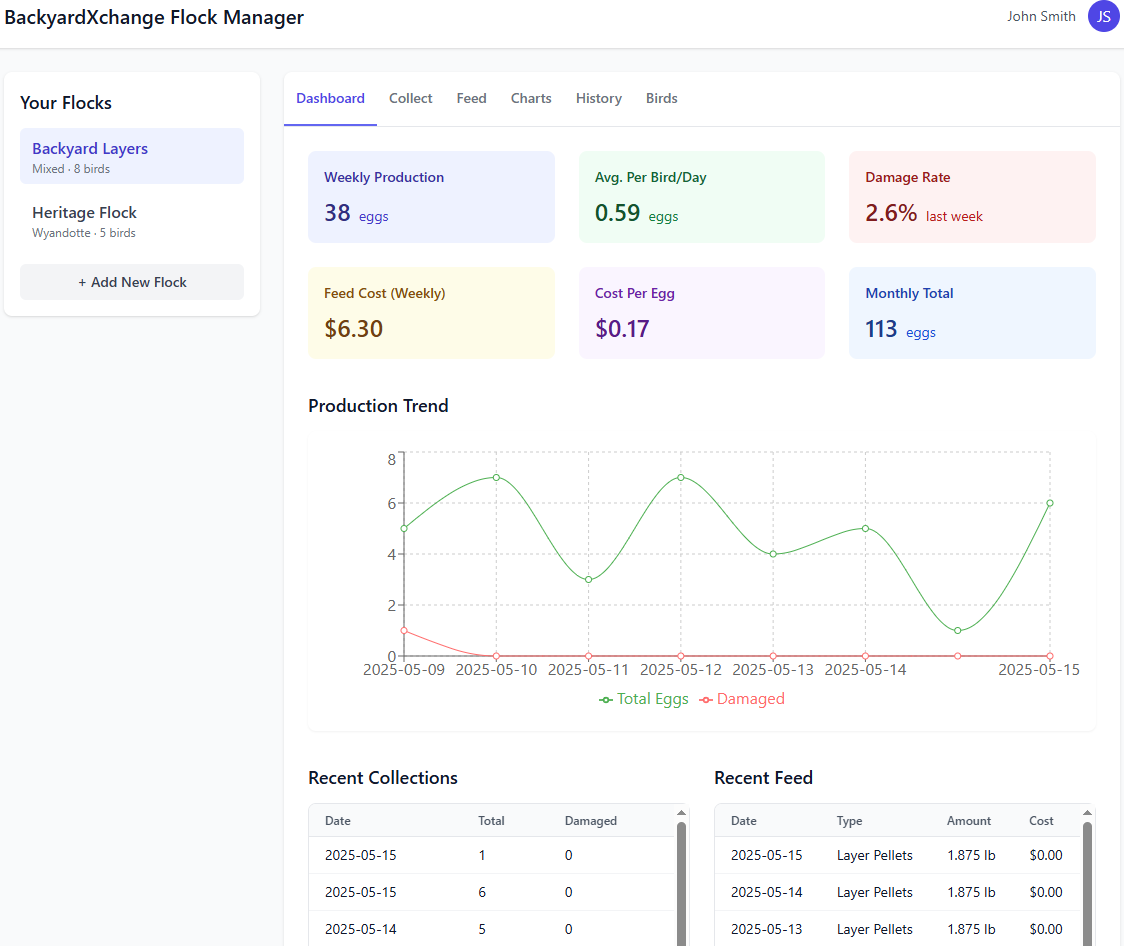Click the Feed Cost (Weekly) card
Viewport: 1124px width, 946px height.
pyautogui.click(x=432, y=313)
